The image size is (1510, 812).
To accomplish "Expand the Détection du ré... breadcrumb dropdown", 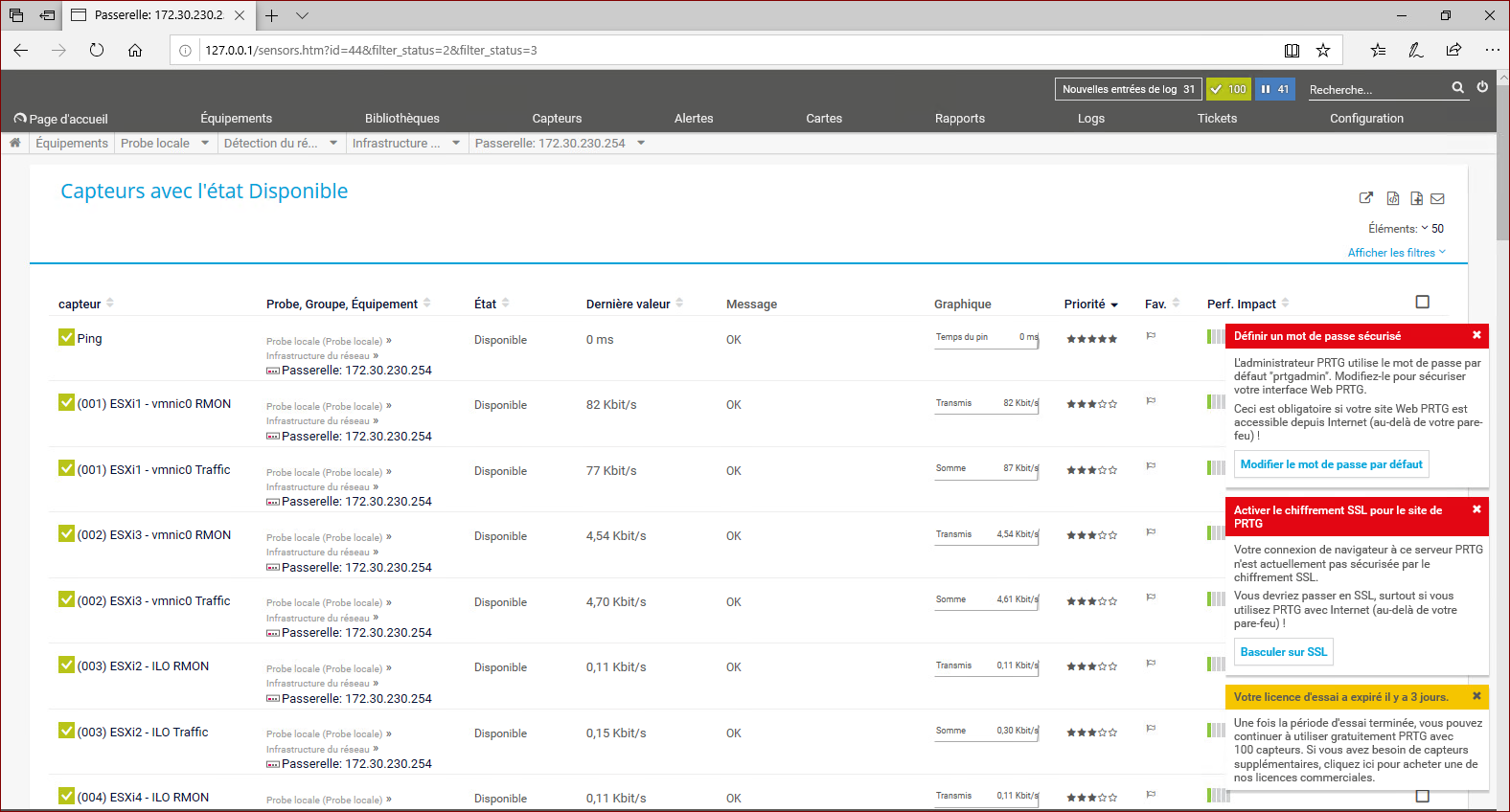I will coord(333,143).
